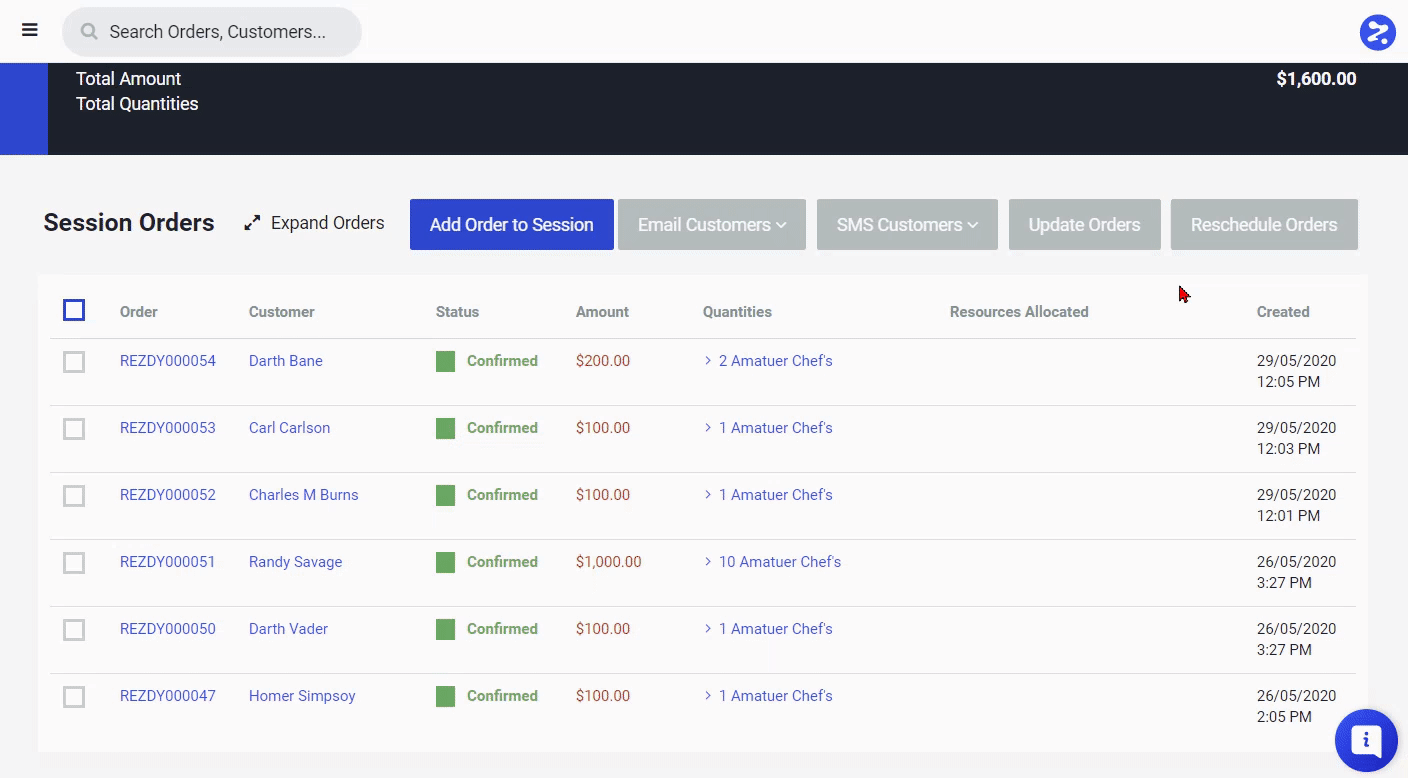Screen dimensions: 1408x778
Task: Click the $1,000.00 amount for Randy Savage
Action: [x=609, y=562]
